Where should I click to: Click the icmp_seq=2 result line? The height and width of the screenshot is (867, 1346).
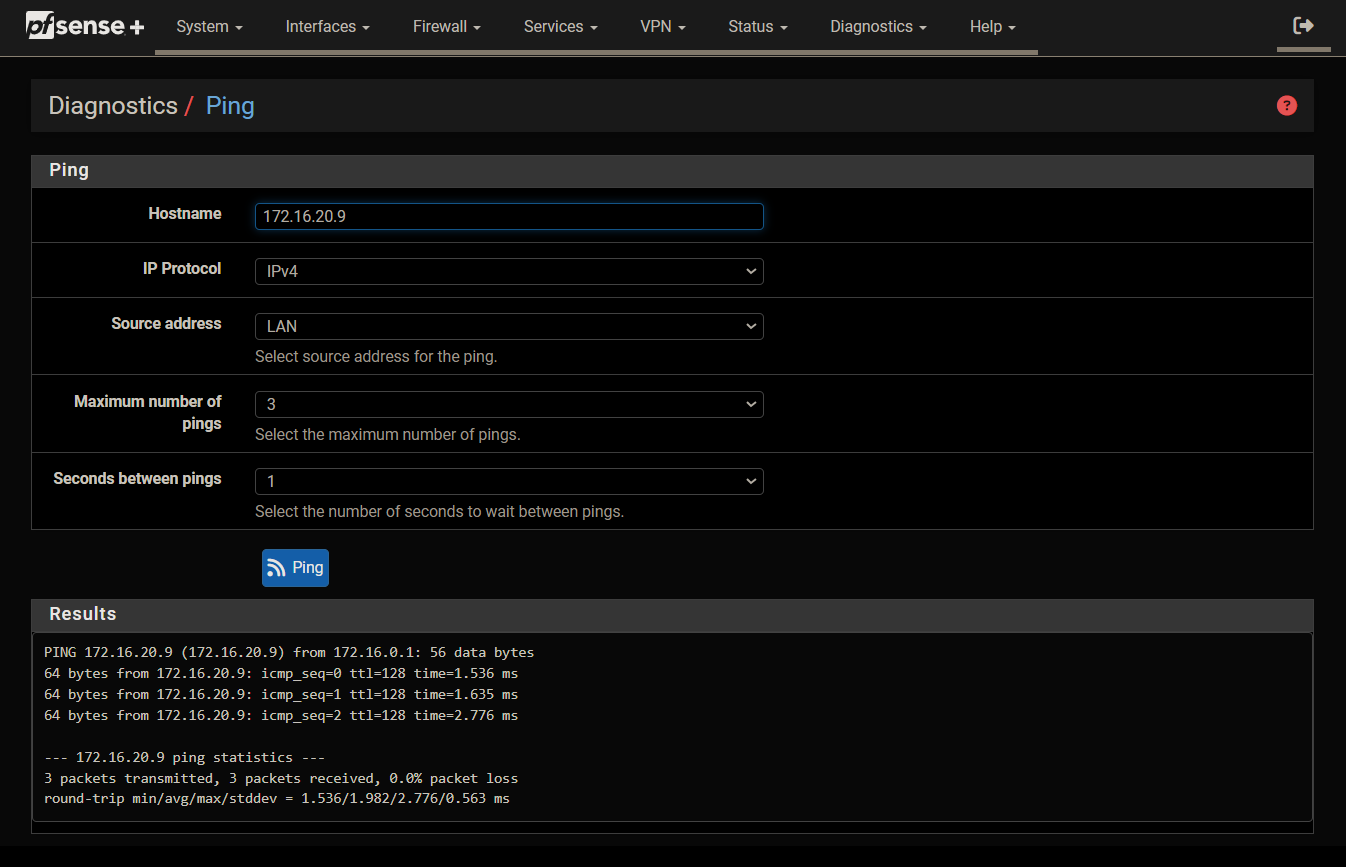coord(281,715)
